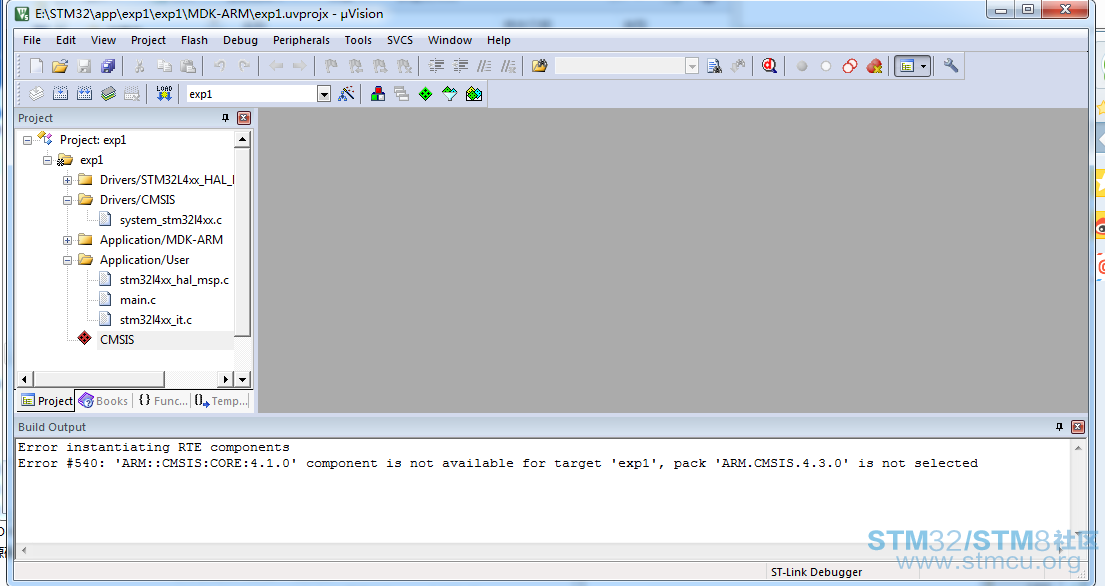Open the Tools menu
The width and height of the screenshot is (1105, 586).
click(x=358, y=40)
